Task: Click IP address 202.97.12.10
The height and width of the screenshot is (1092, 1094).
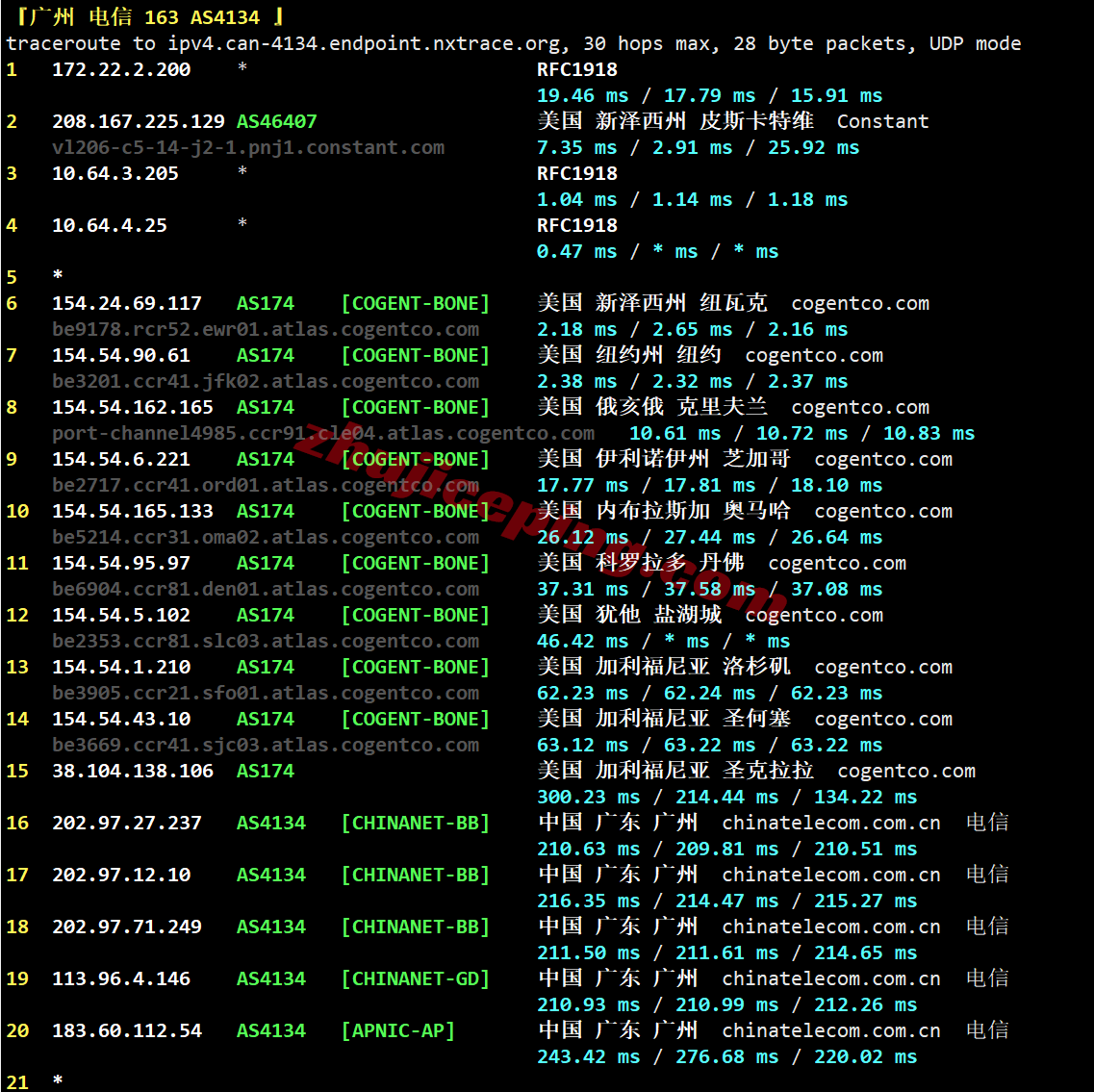Action: 120,875
